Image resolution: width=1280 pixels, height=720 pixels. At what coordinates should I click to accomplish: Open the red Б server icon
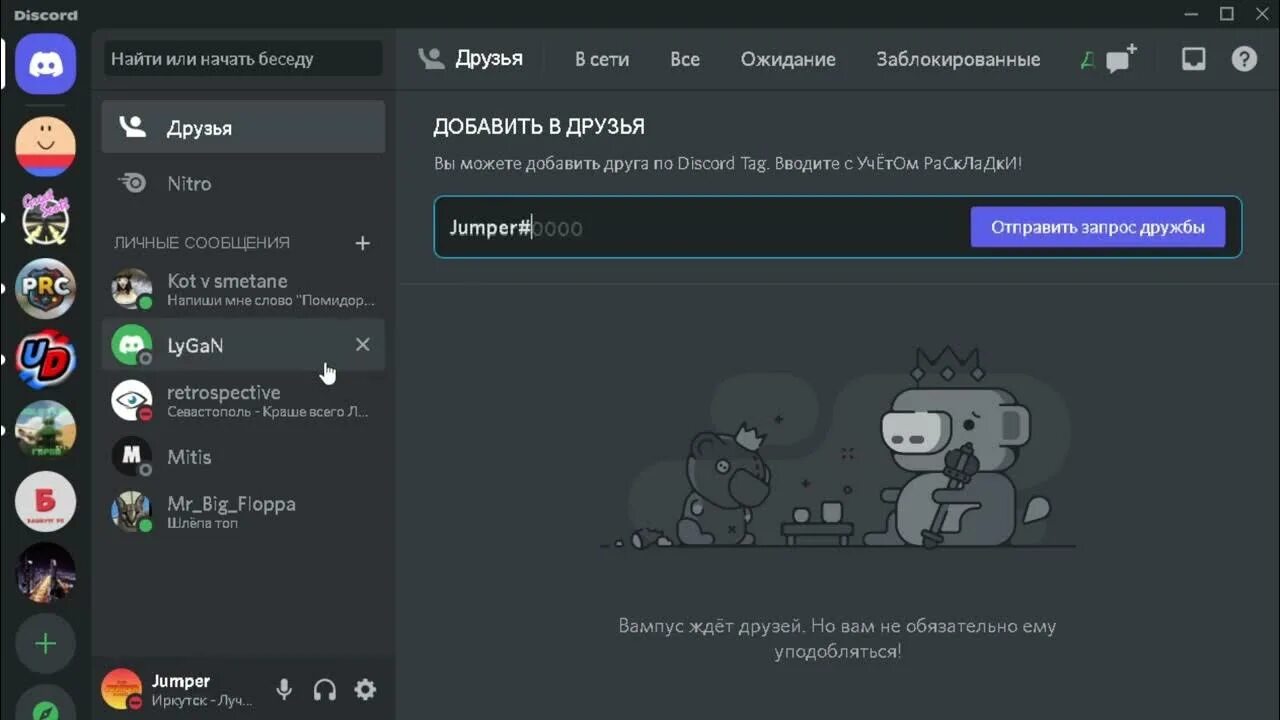(45, 501)
